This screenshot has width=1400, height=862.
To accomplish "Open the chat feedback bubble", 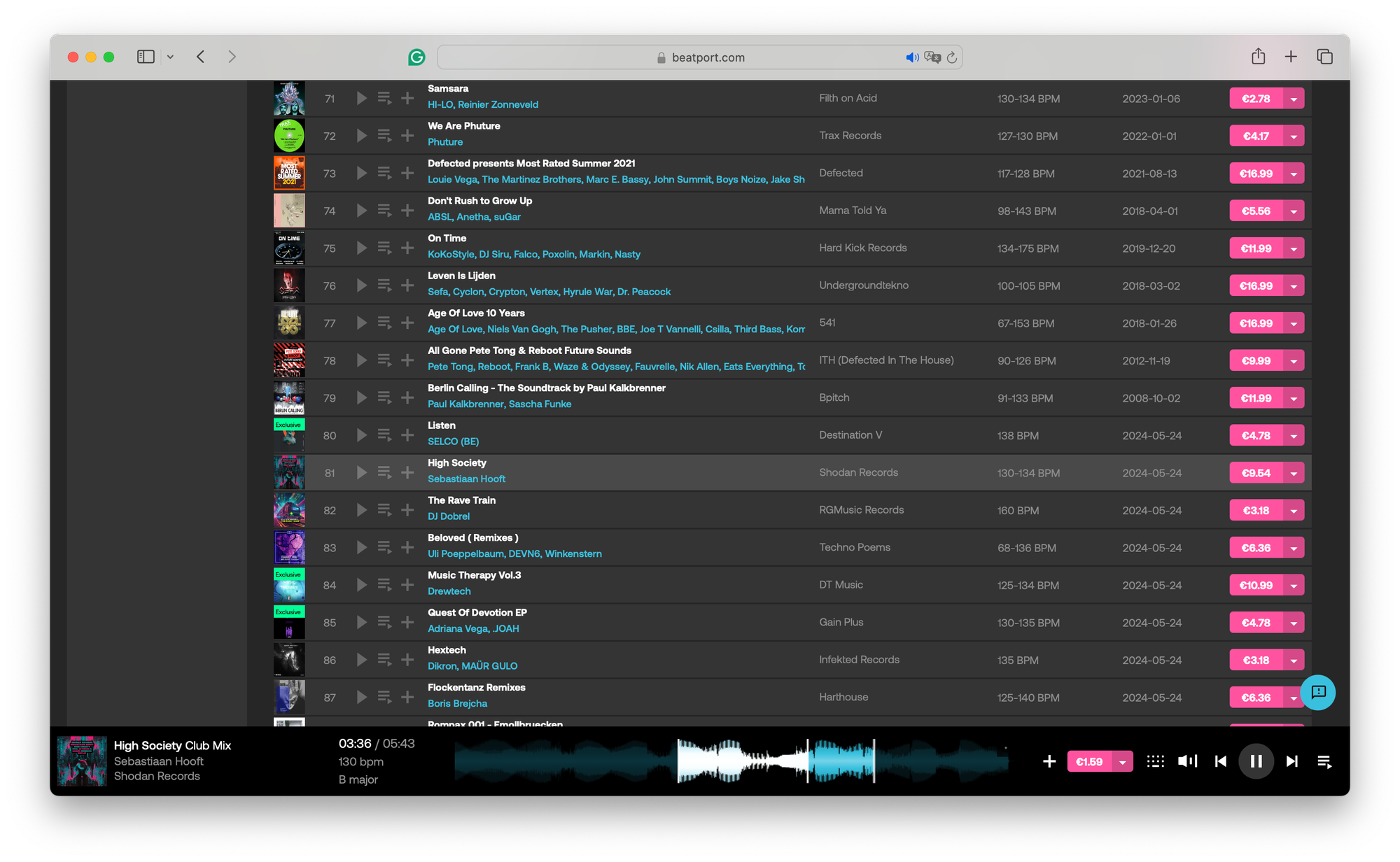I will [1318, 692].
